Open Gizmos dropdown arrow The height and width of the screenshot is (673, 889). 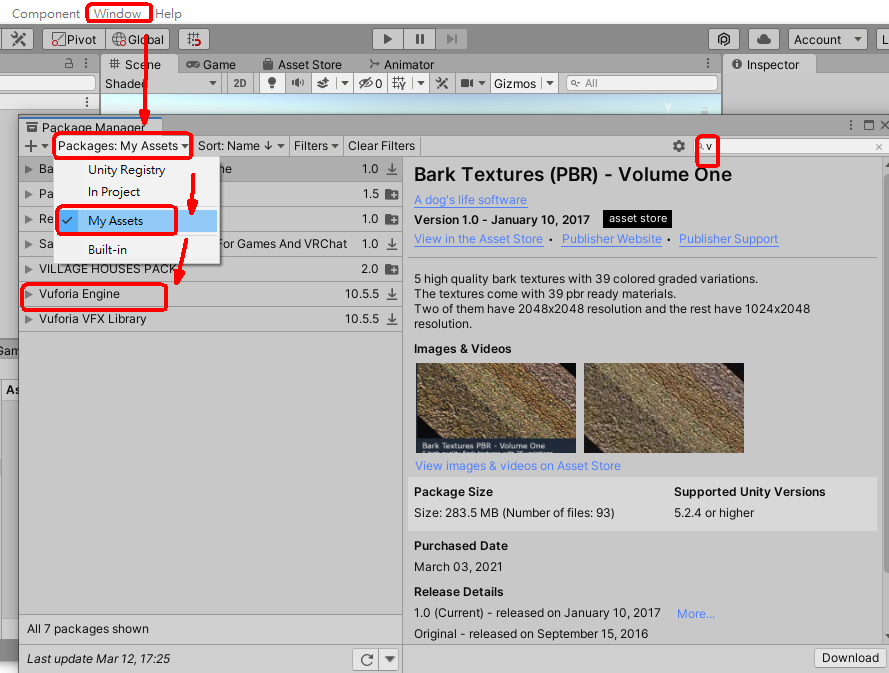pos(549,83)
